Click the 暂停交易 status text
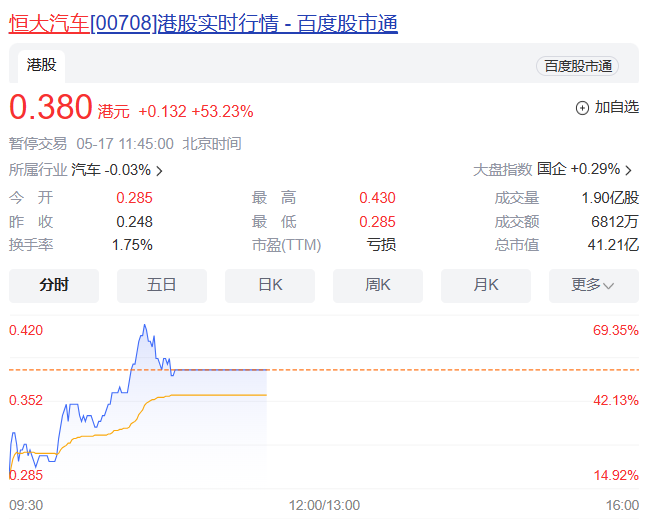This screenshot has height=519, width=657. [38, 144]
